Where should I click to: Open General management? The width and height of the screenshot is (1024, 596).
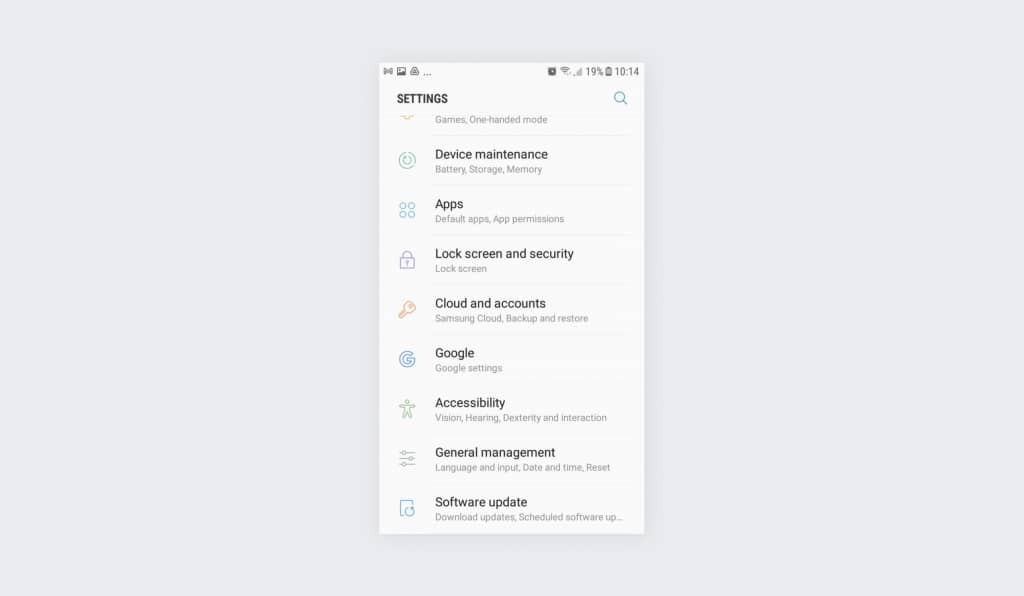[x=511, y=458]
